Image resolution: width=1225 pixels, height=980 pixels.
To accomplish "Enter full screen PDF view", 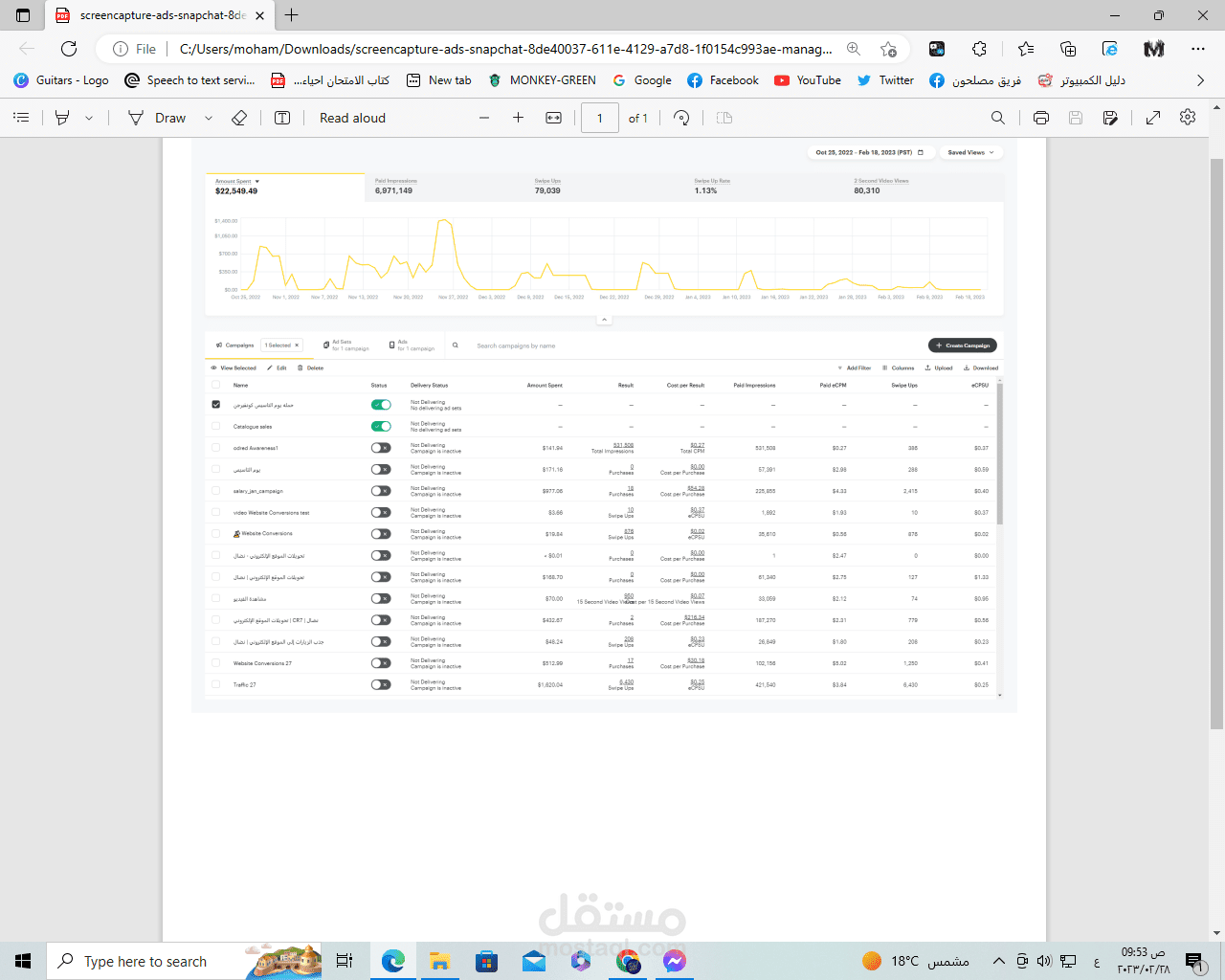I will 1153,118.
